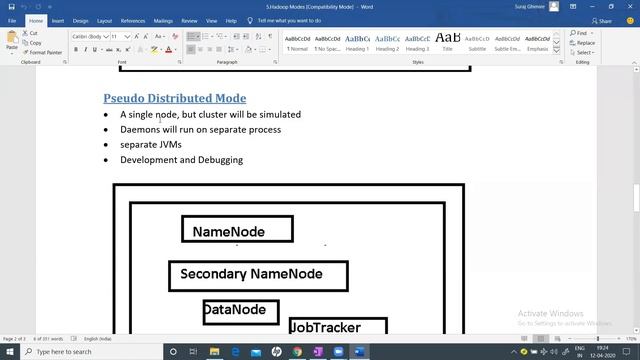Click the zoom slider in status bar
The height and width of the screenshot is (360, 640).
pos(598,339)
